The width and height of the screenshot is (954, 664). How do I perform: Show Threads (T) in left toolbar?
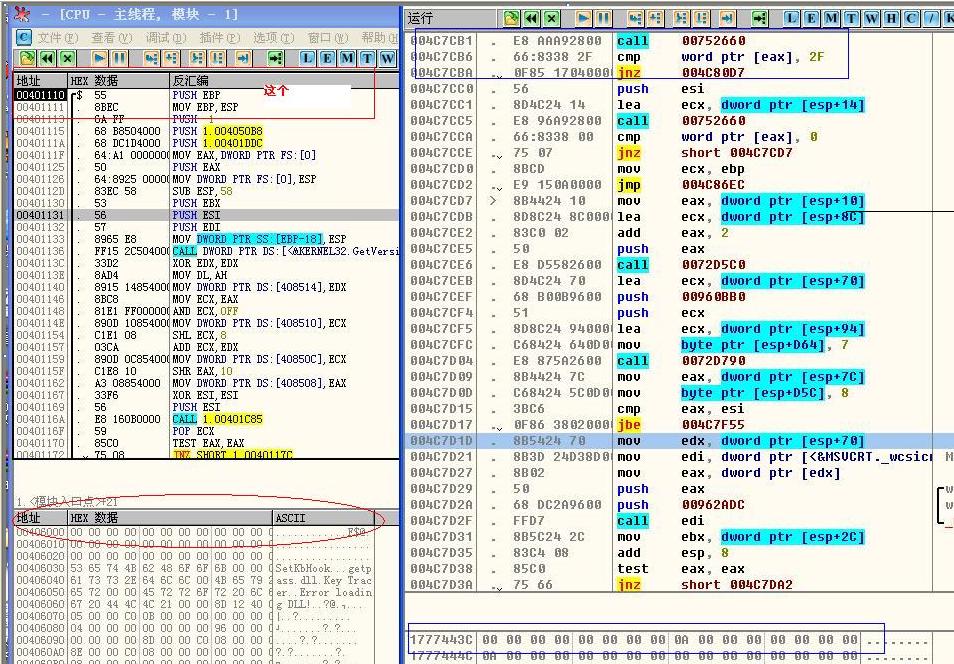click(367, 58)
